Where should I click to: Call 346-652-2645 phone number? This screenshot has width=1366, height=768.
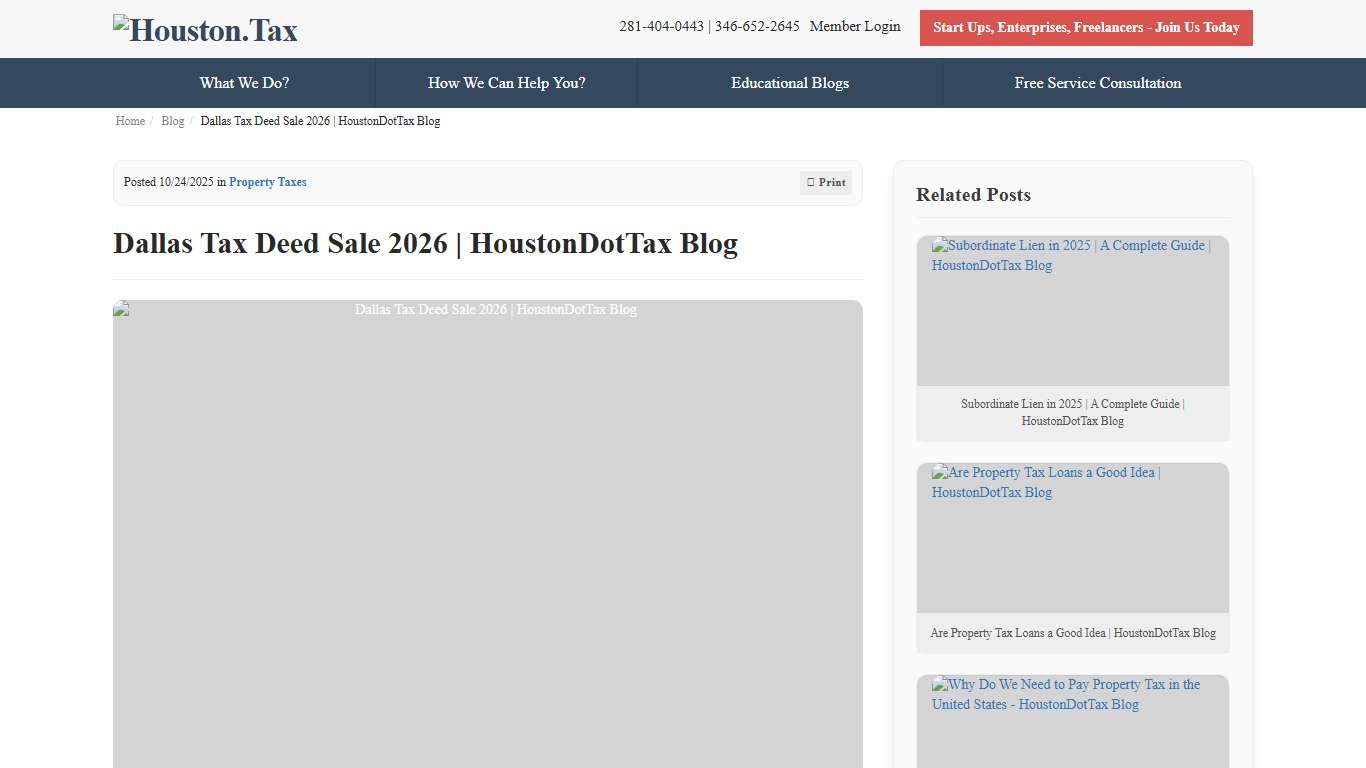coord(757,26)
